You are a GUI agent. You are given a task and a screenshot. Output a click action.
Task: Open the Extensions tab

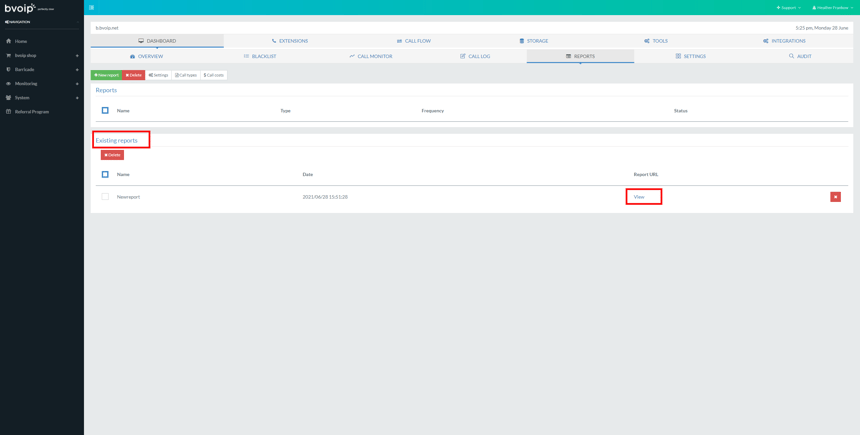[290, 41]
